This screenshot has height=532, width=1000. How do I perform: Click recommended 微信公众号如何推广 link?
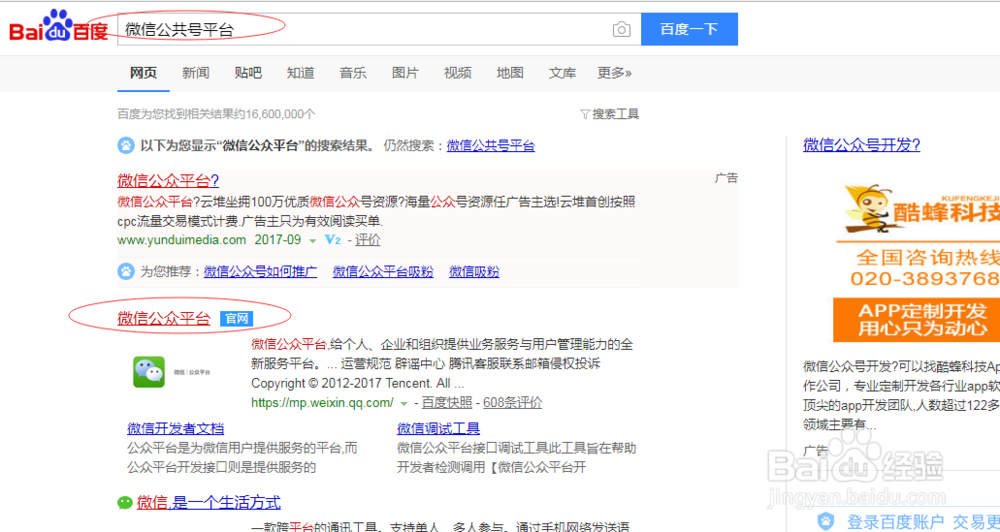pyautogui.click(x=260, y=272)
